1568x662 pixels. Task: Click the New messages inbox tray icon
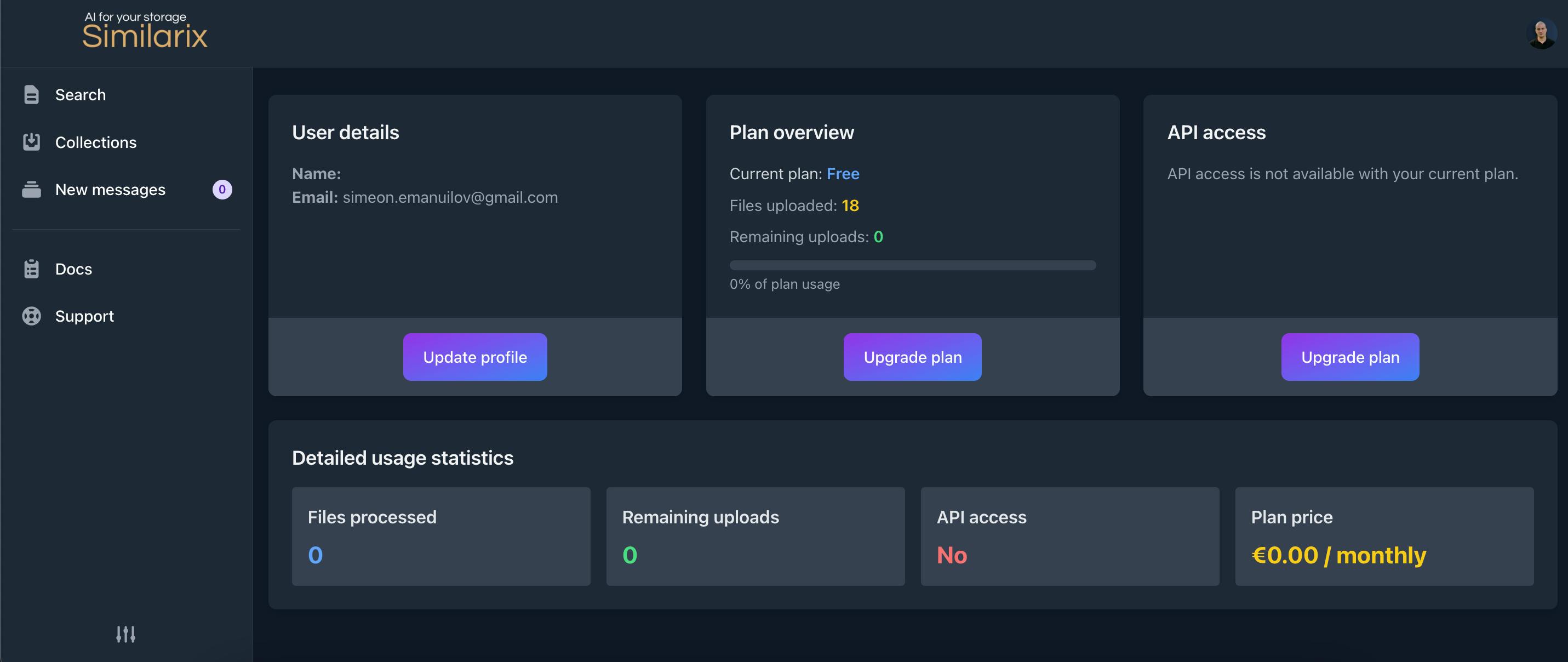pos(31,190)
